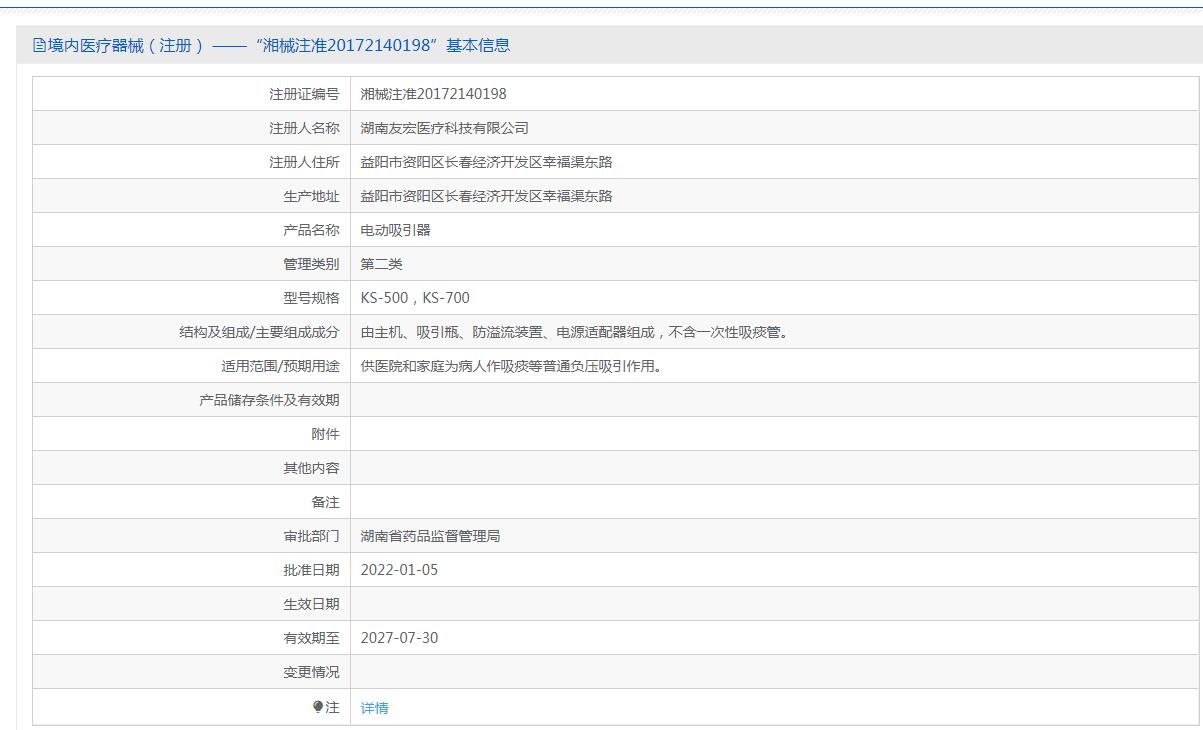This screenshot has height=730, width=1203.
Task: Click the 注册人名称 label
Action: 304,128
